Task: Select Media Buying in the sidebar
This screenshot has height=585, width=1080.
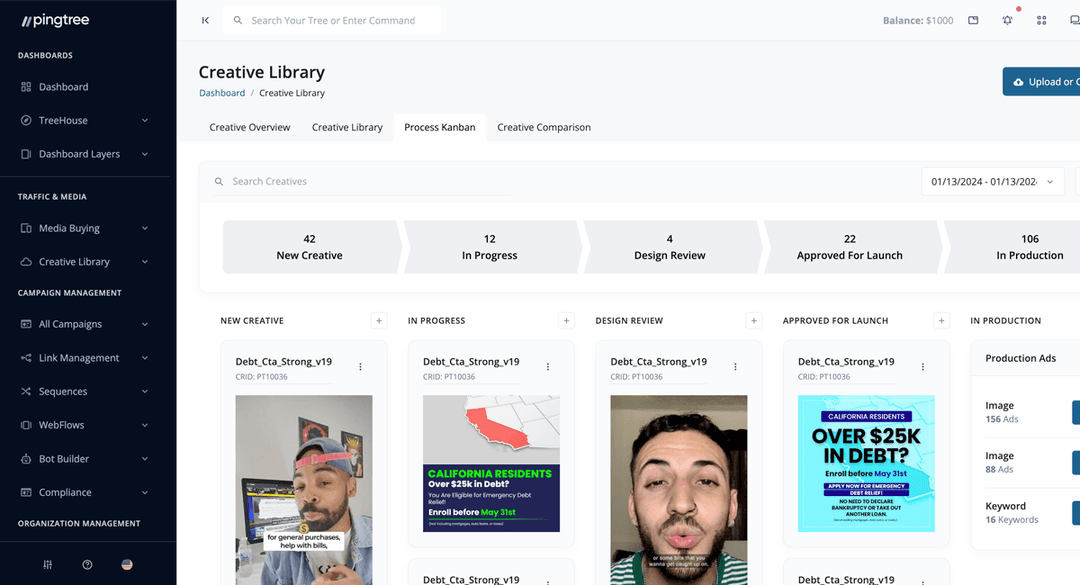Action: 69,228
